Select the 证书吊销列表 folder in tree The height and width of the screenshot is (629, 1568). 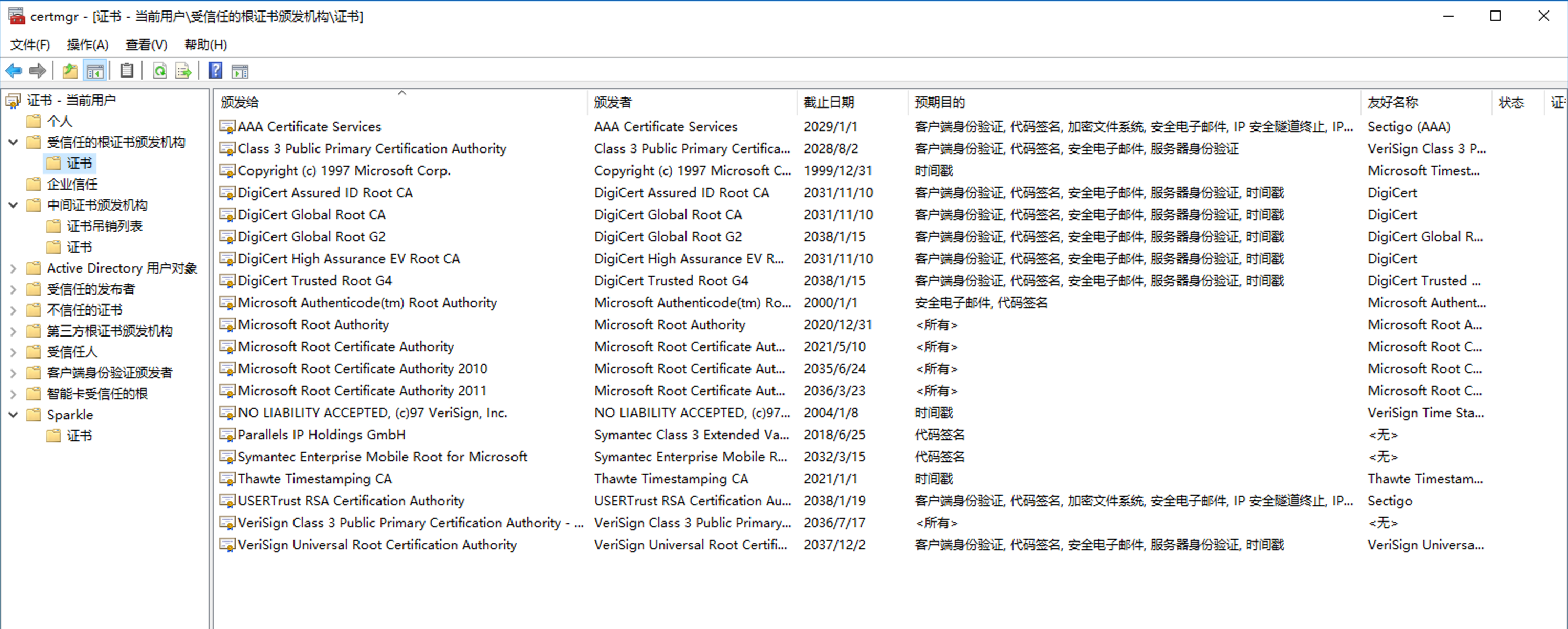click(x=104, y=226)
